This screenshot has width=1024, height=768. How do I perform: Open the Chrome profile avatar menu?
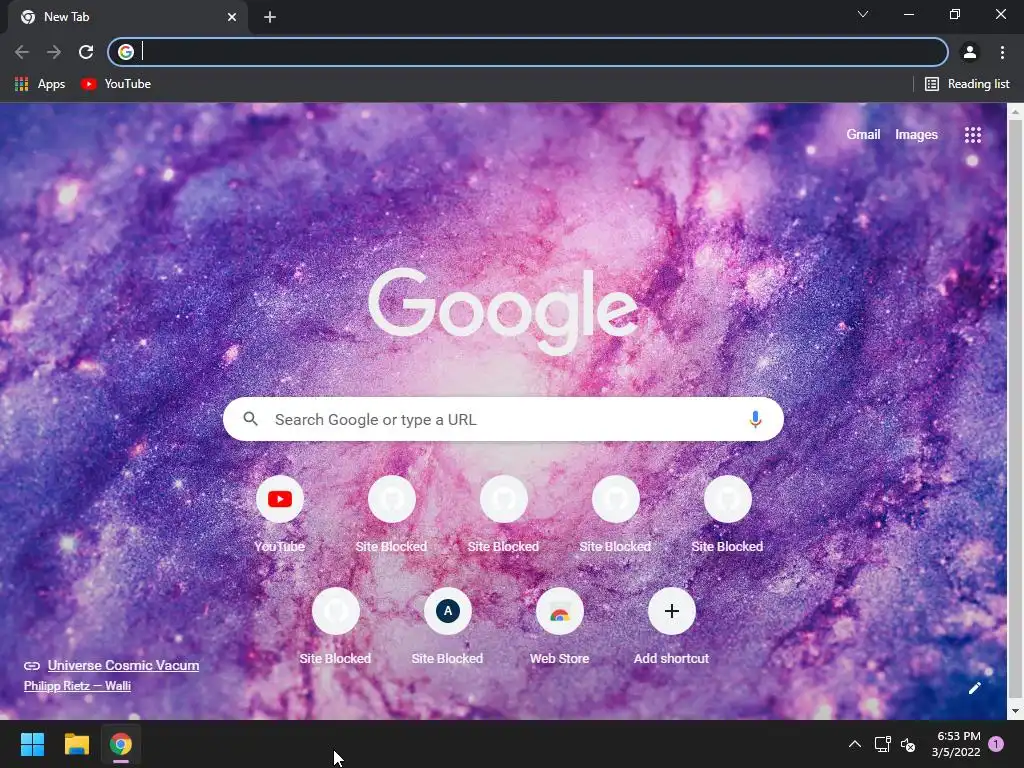click(970, 52)
